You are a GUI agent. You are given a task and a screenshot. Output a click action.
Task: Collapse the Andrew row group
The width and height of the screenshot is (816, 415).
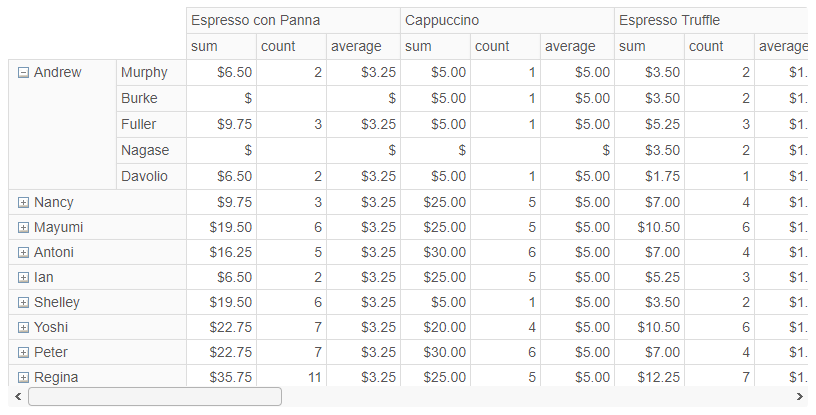pyautogui.click(x=23, y=72)
